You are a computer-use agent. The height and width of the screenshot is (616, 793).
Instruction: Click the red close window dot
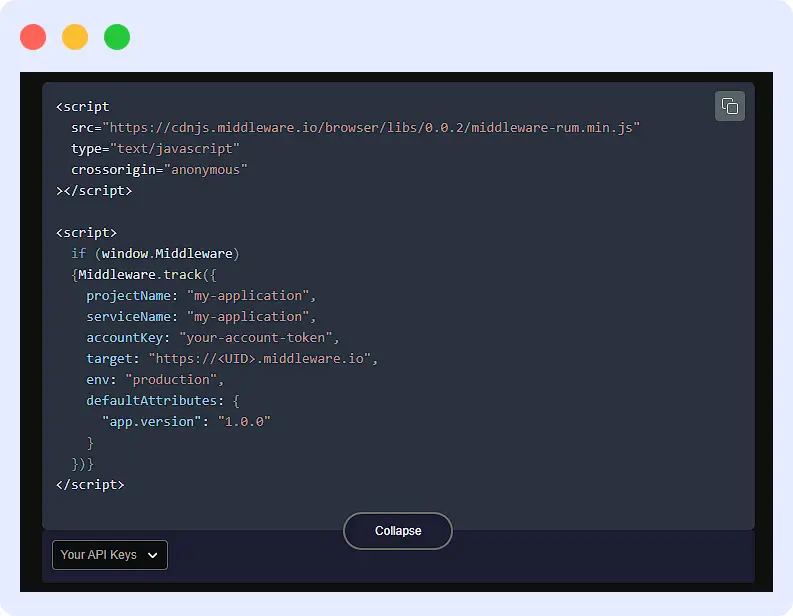tap(33, 37)
